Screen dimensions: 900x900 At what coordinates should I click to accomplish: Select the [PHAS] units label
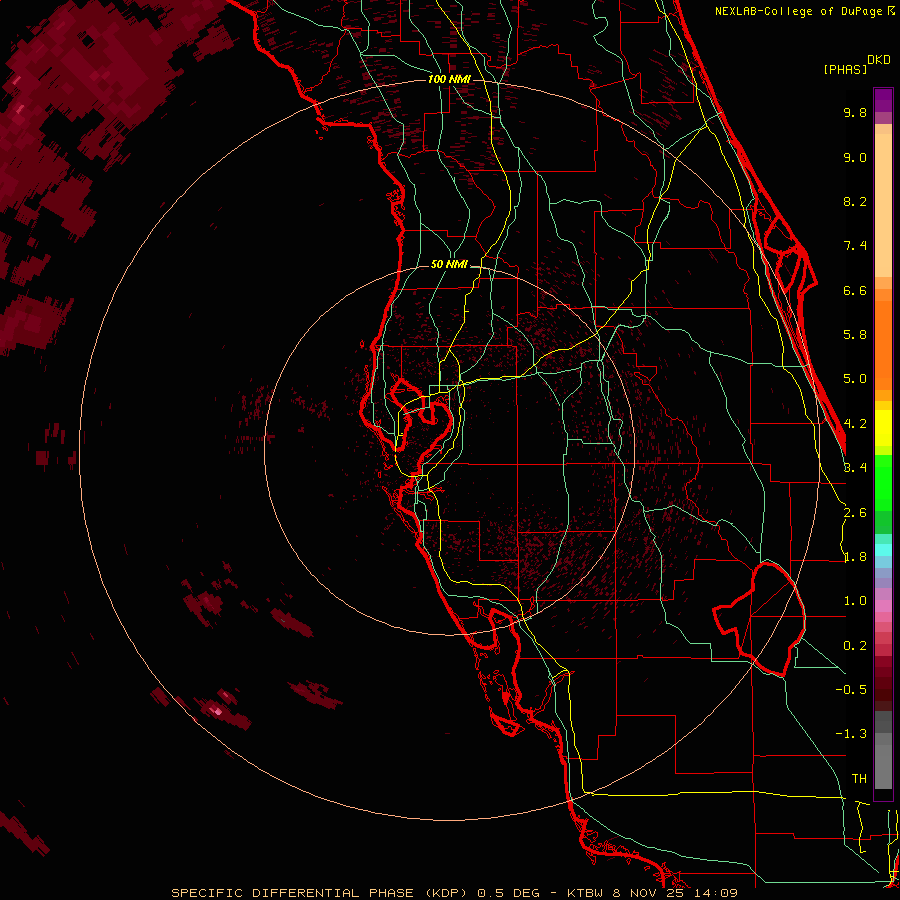(x=845, y=69)
